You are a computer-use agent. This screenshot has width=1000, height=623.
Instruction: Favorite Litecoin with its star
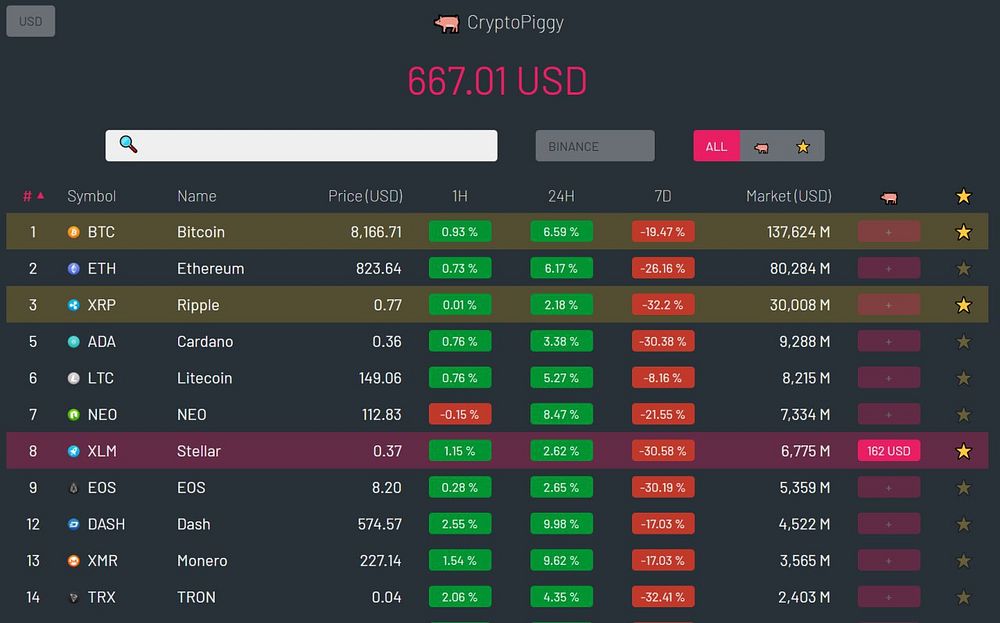tap(964, 378)
